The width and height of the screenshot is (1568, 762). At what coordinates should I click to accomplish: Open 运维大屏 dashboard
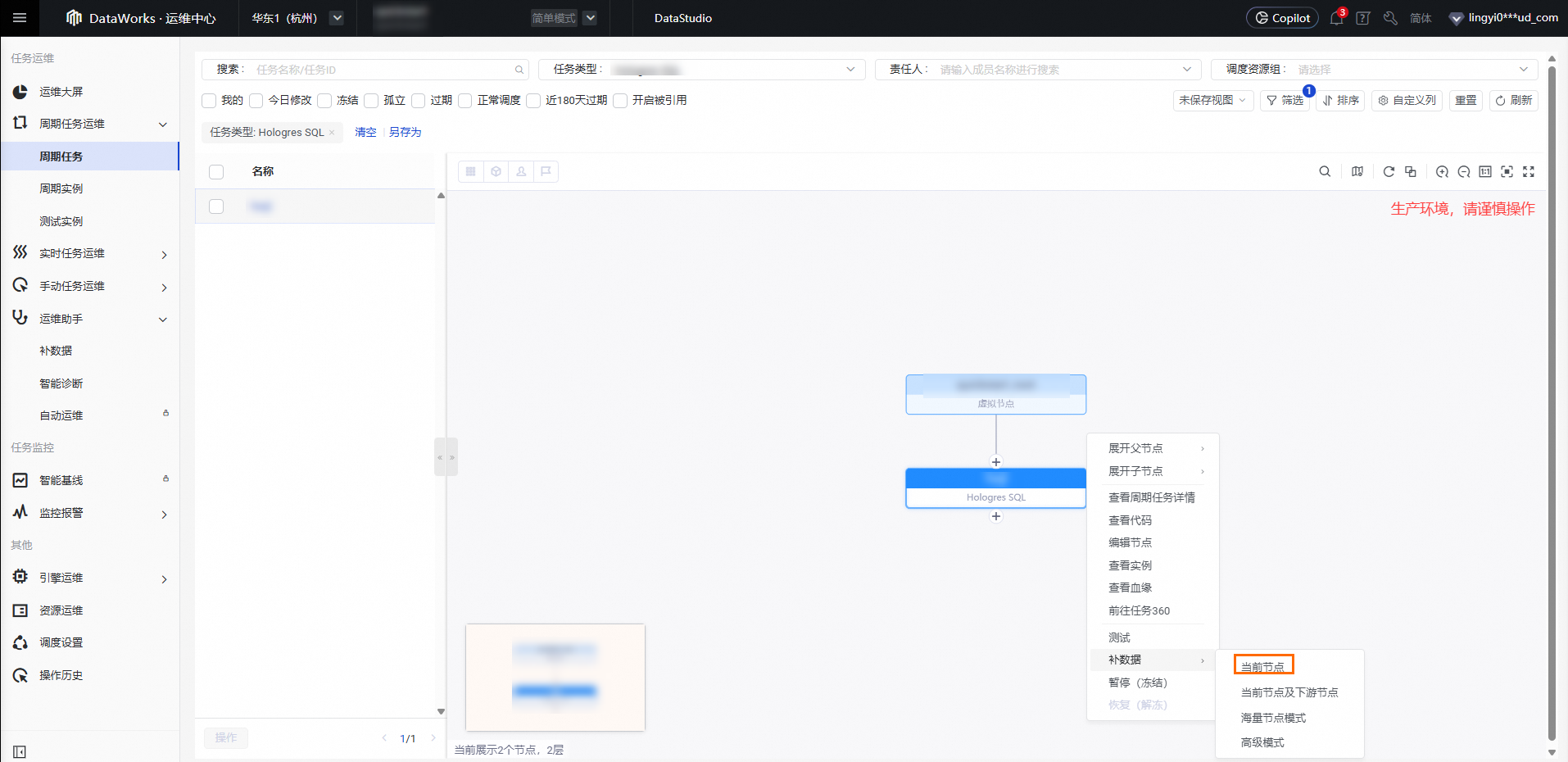tap(61, 92)
